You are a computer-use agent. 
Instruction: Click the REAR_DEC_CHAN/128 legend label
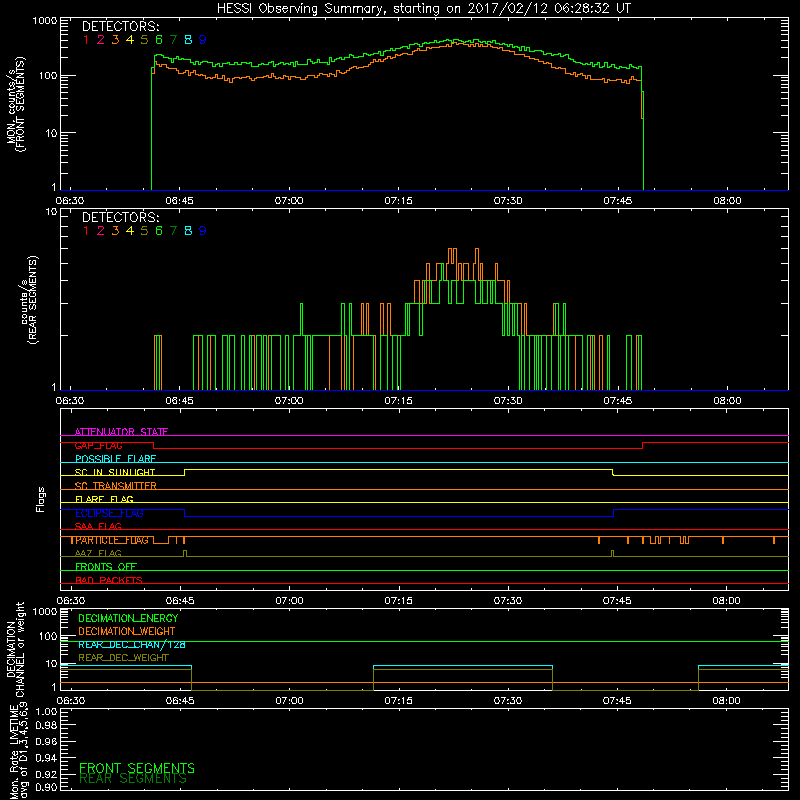point(132,645)
